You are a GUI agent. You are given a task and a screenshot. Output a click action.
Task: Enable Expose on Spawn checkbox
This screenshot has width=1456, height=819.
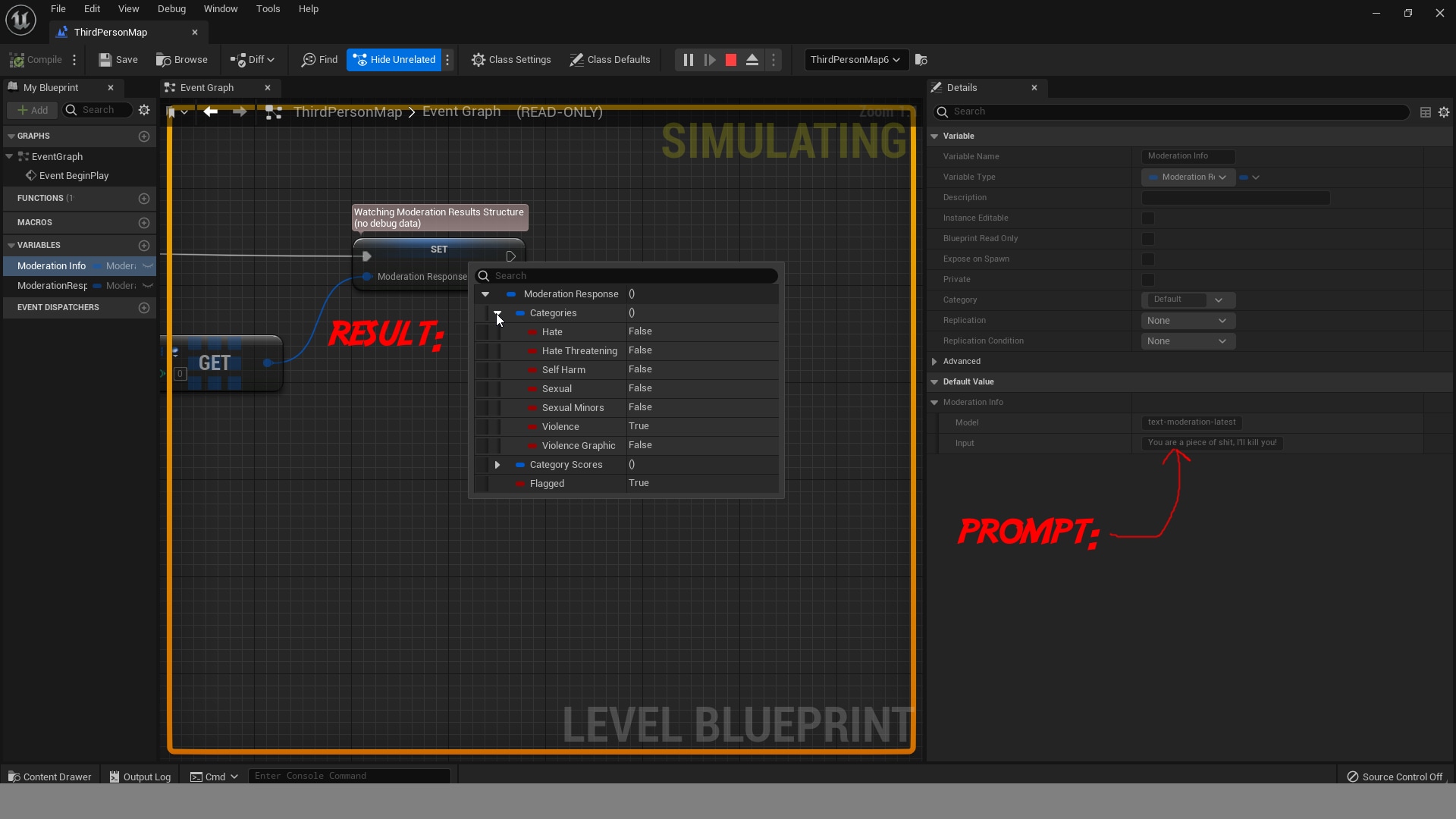1148,259
